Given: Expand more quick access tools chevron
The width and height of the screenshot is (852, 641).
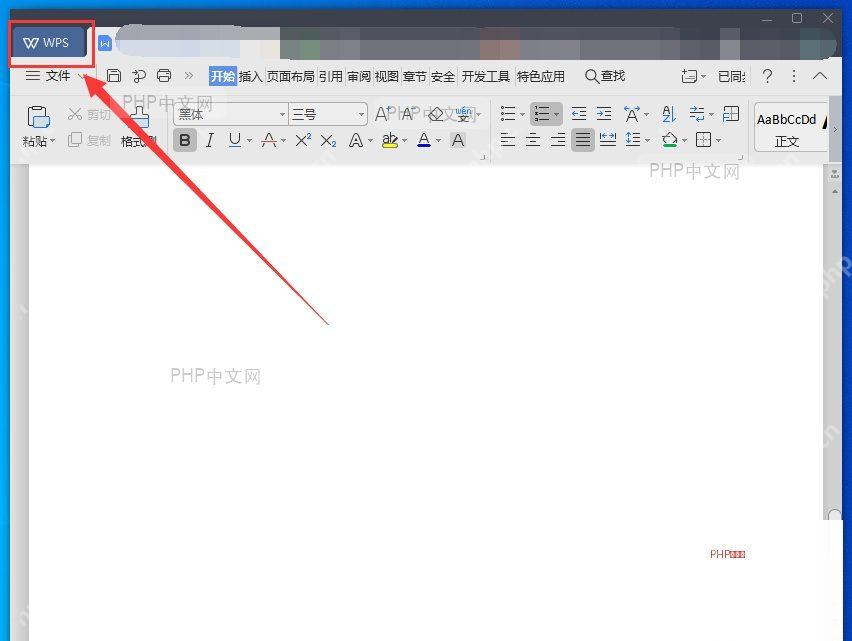Looking at the screenshot, I should (189, 76).
